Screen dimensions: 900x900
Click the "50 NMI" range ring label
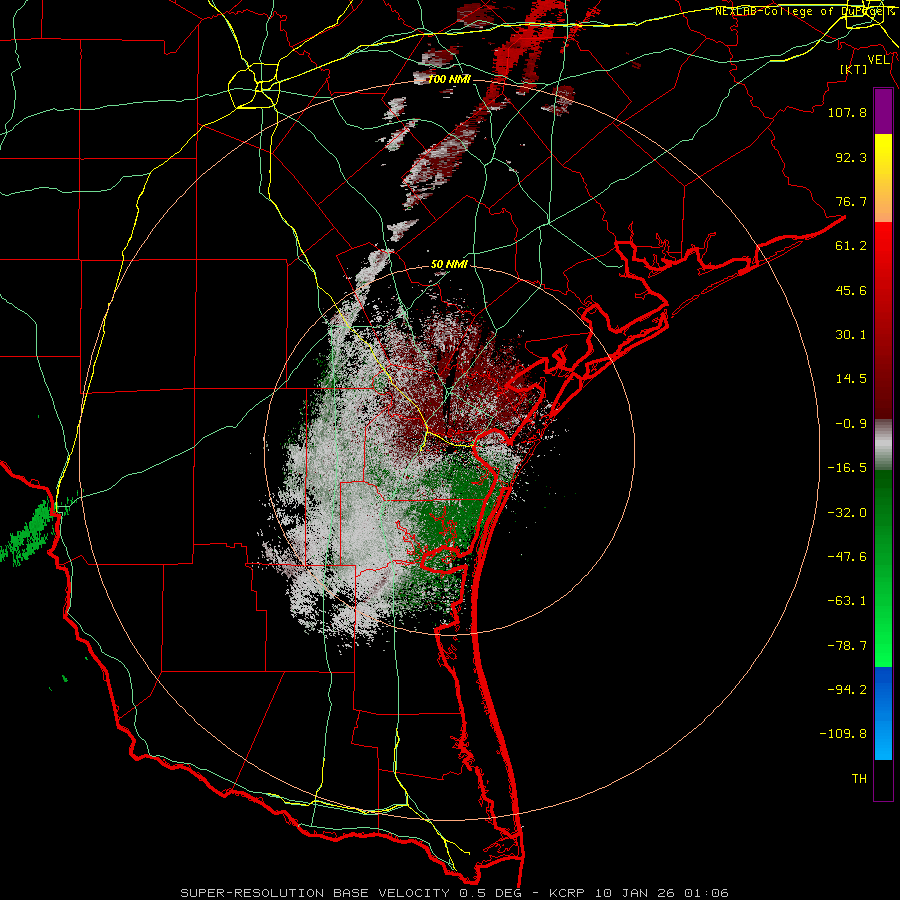coord(449,265)
